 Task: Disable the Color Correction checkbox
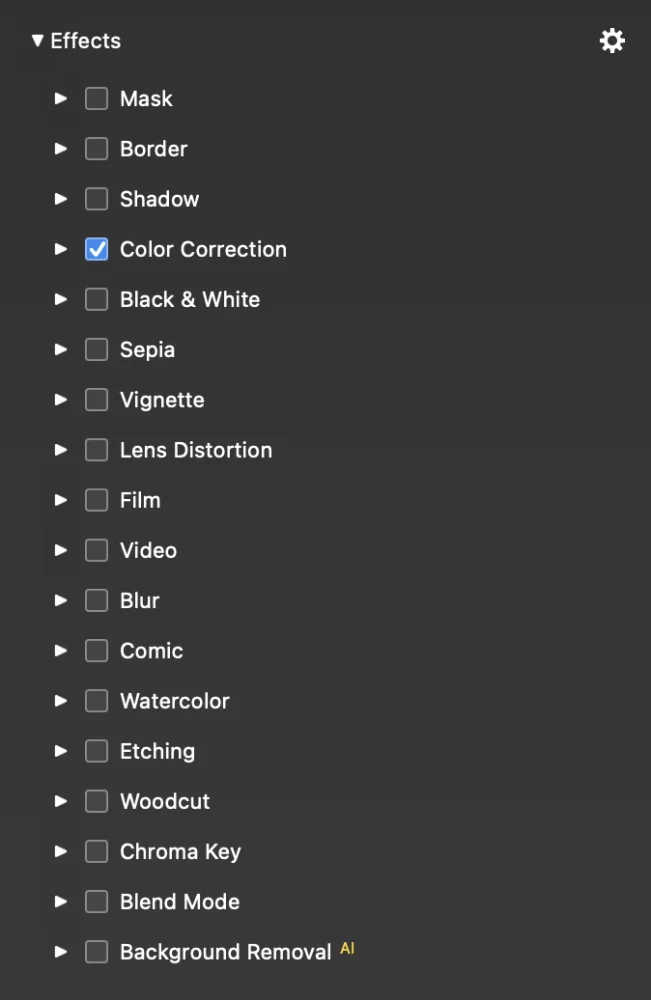(96, 249)
